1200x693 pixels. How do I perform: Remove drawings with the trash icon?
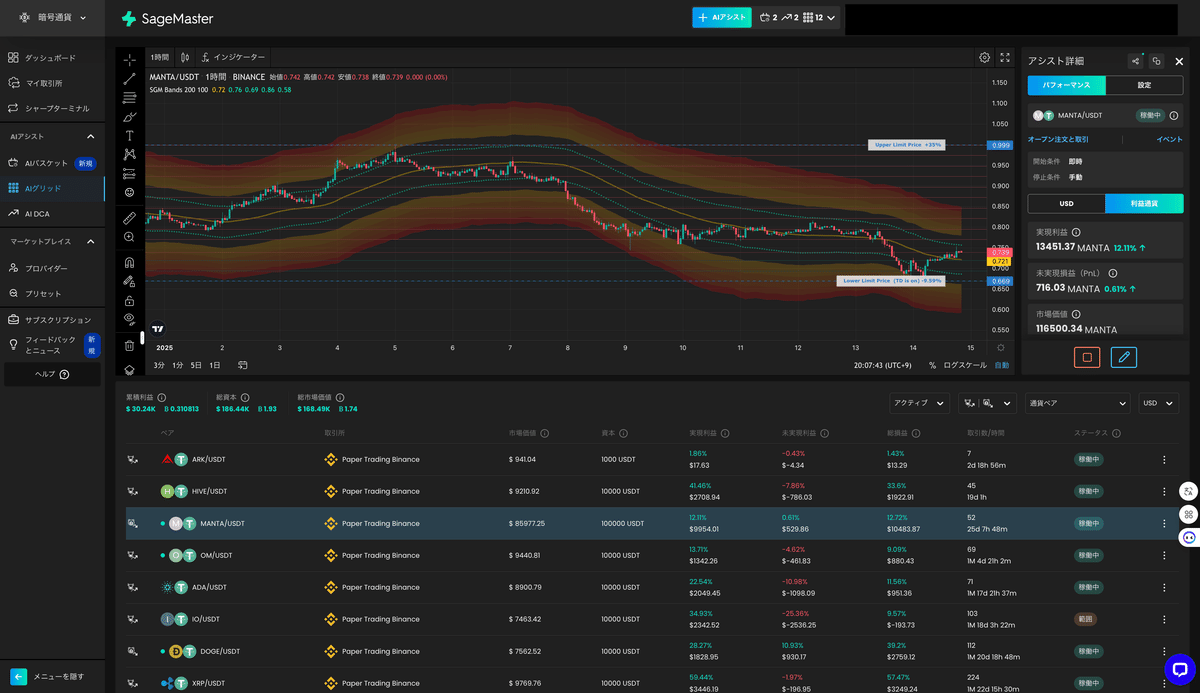pyautogui.click(x=130, y=346)
